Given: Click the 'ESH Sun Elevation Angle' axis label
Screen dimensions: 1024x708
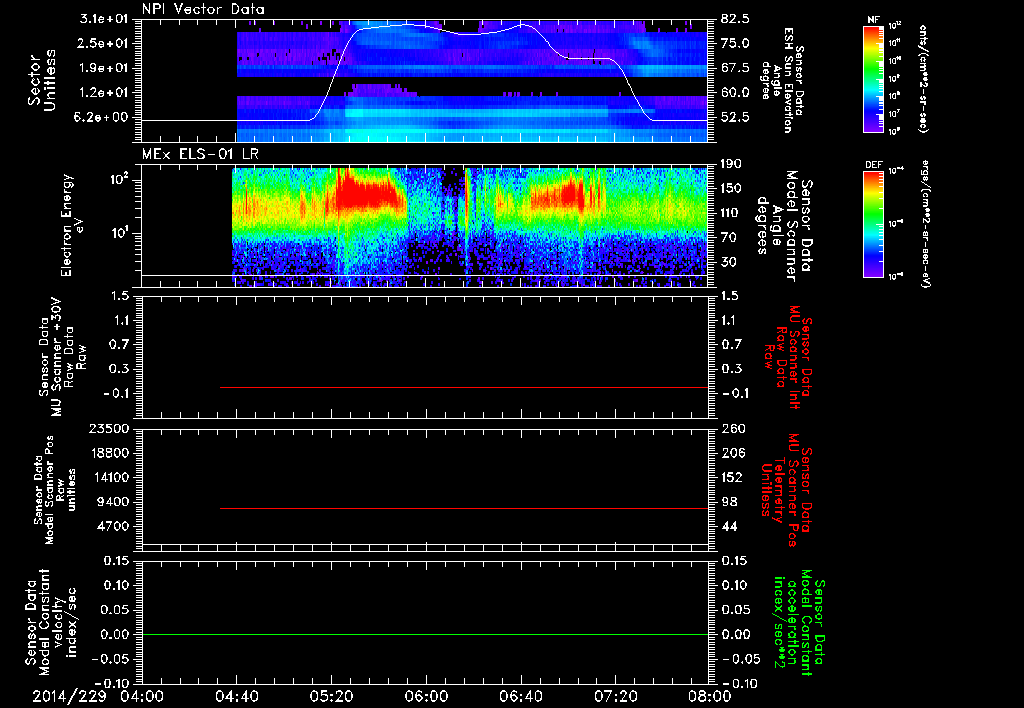Looking at the screenshot, I should coord(782,80).
